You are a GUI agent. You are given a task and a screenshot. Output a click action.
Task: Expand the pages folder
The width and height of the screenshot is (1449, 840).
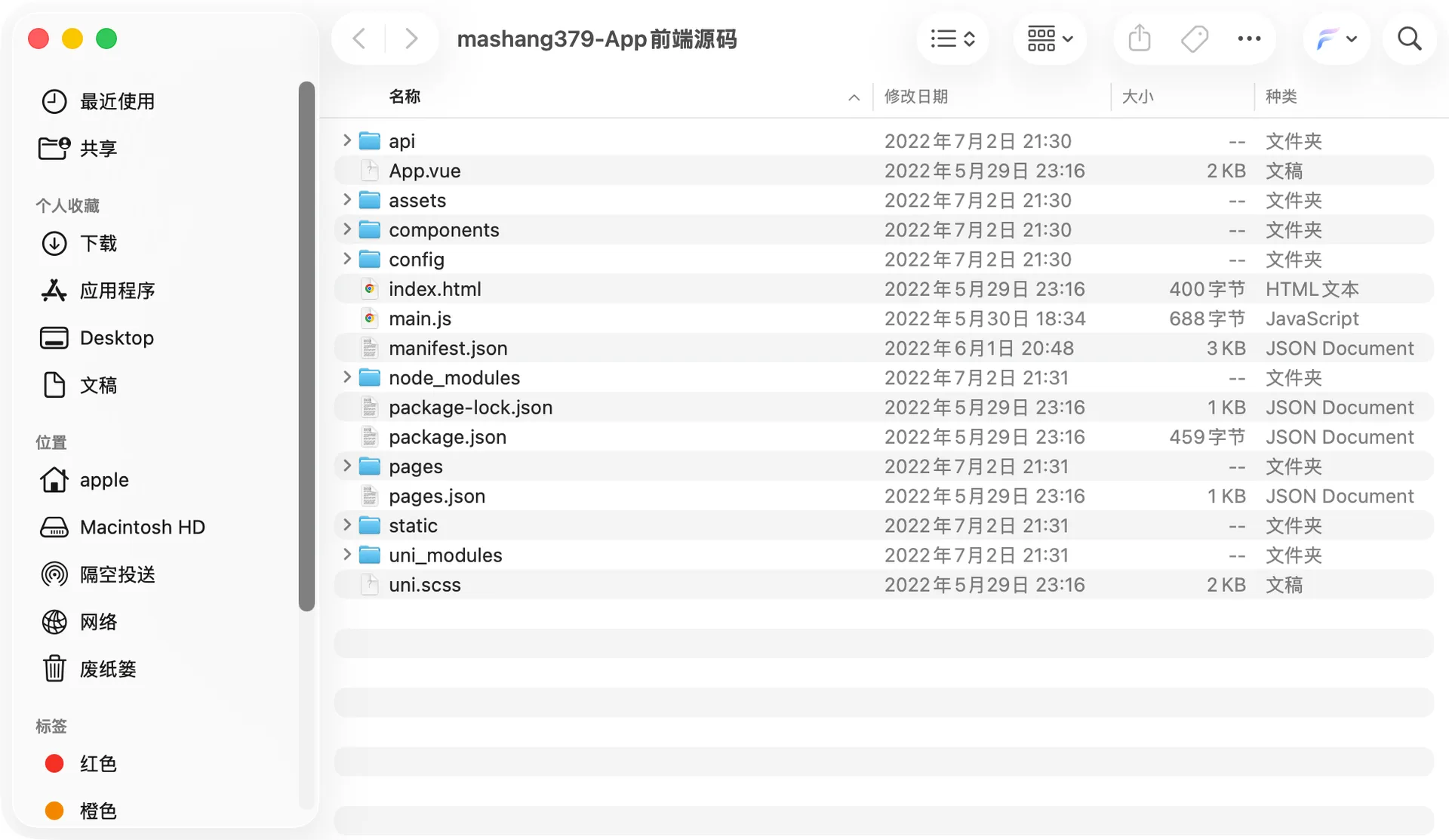pyautogui.click(x=346, y=466)
